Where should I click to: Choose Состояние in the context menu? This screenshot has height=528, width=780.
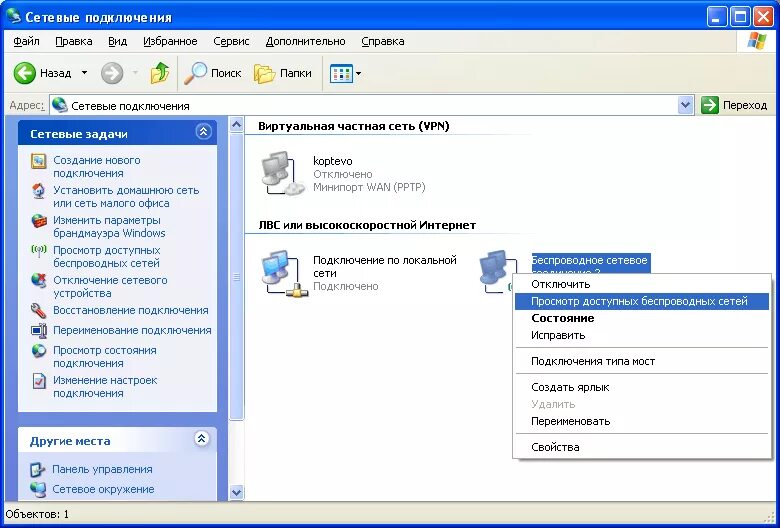tap(642, 318)
